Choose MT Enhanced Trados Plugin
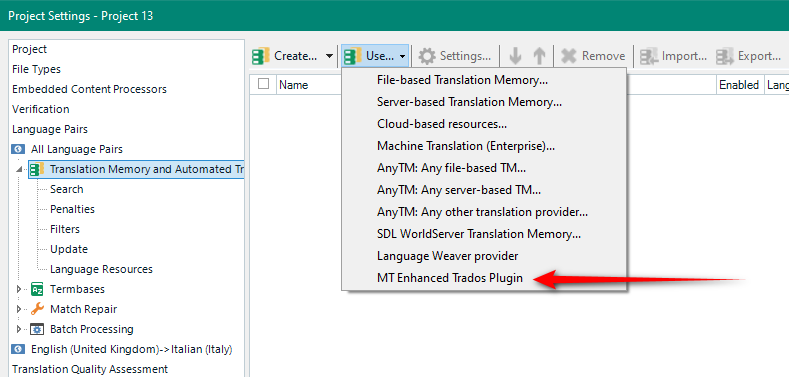The width and height of the screenshot is (789, 377). [x=450, y=278]
